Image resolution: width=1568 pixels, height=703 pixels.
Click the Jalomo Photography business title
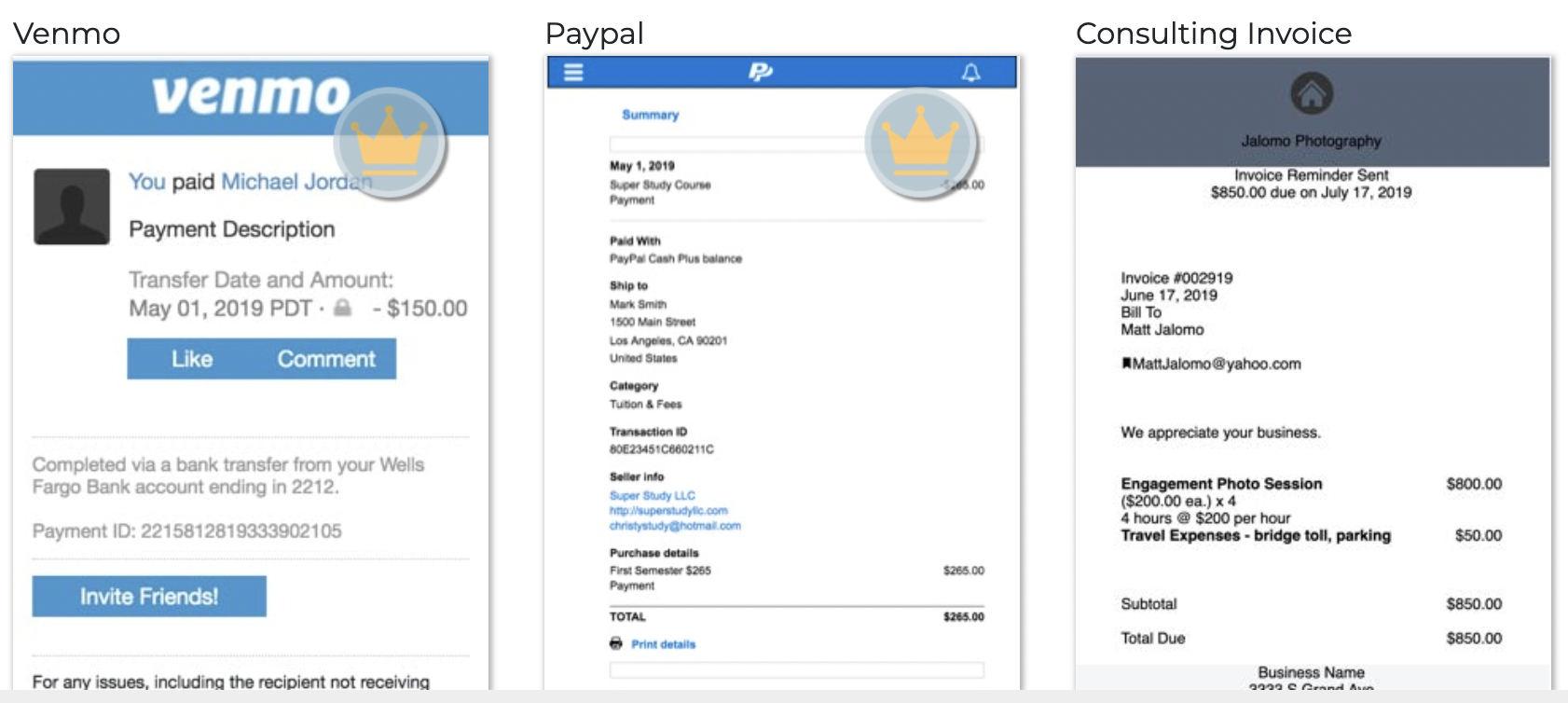tap(1312, 141)
